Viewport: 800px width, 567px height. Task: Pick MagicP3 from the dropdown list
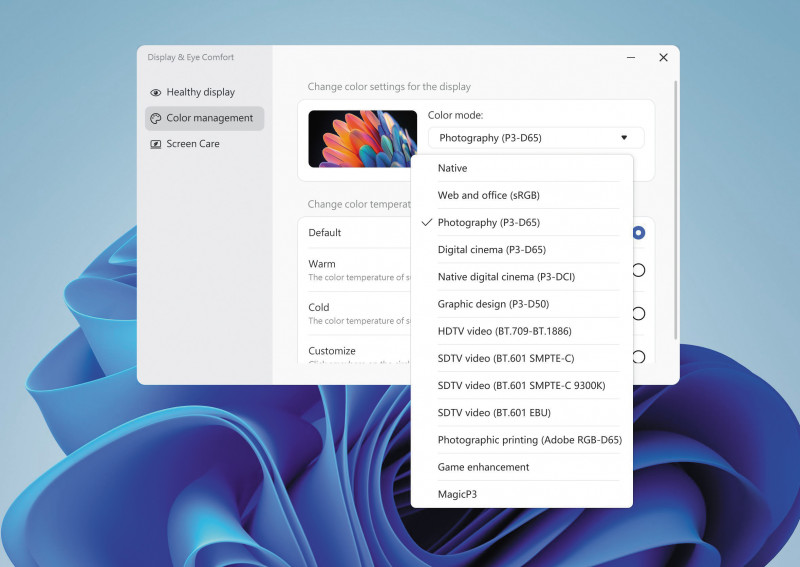[457, 494]
